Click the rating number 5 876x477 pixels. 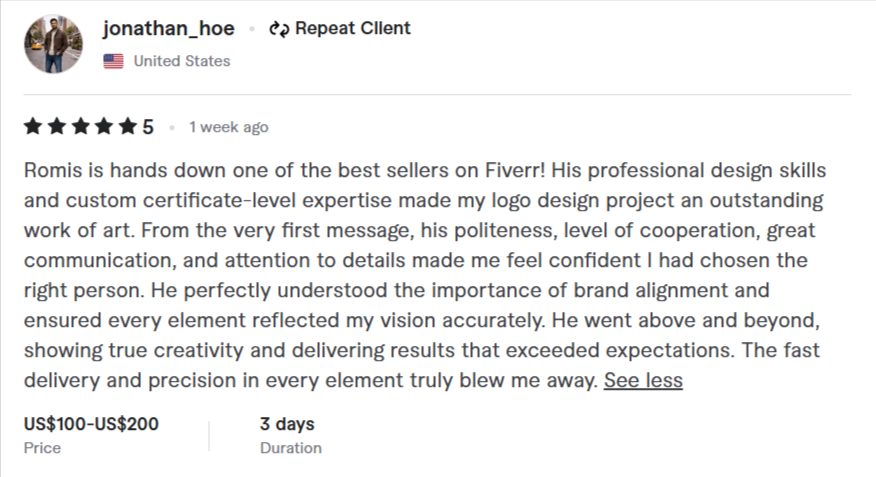click(148, 127)
